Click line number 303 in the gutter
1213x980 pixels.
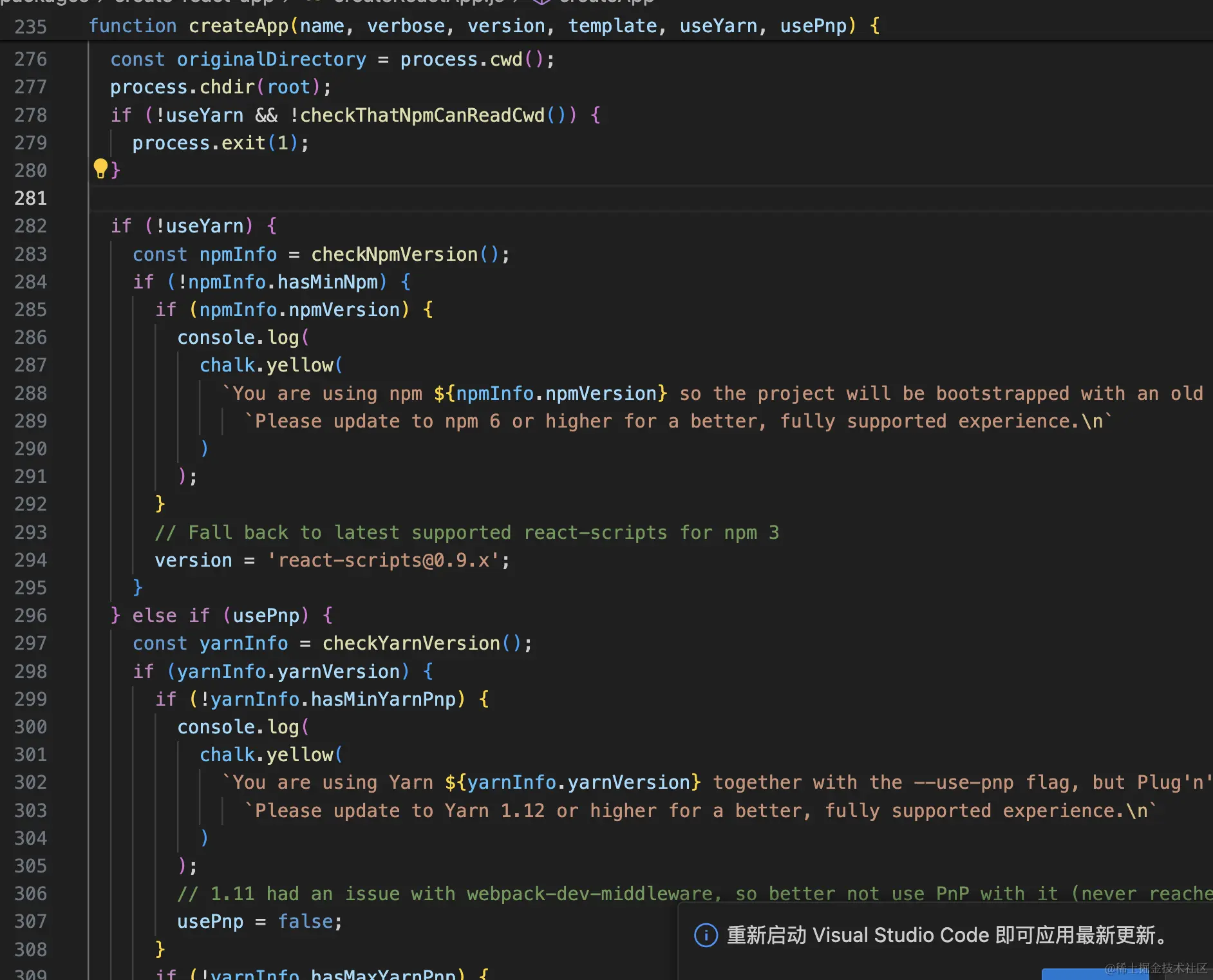(31, 811)
